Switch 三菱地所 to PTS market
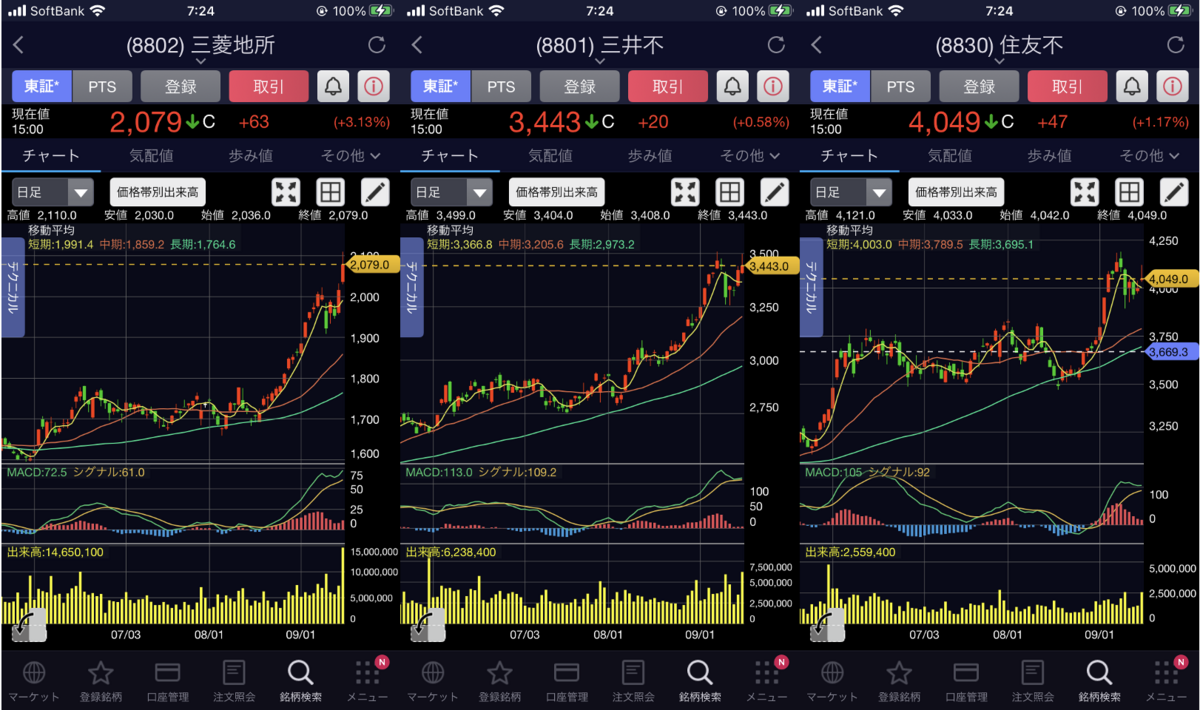 coord(102,87)
